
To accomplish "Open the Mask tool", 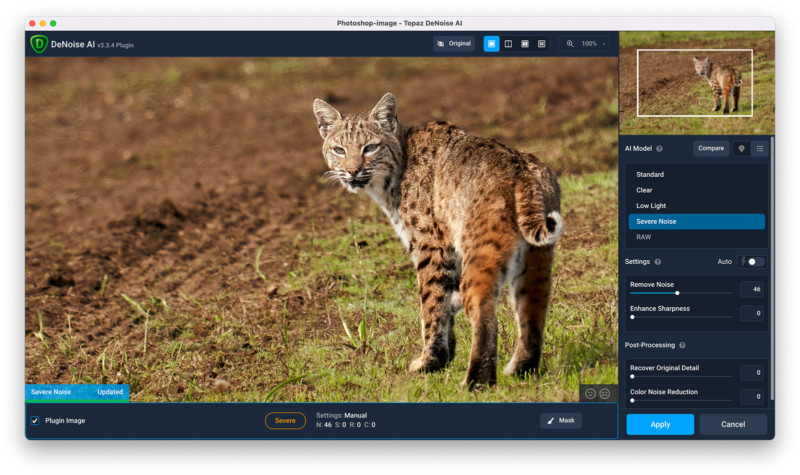I will point(561,420).
